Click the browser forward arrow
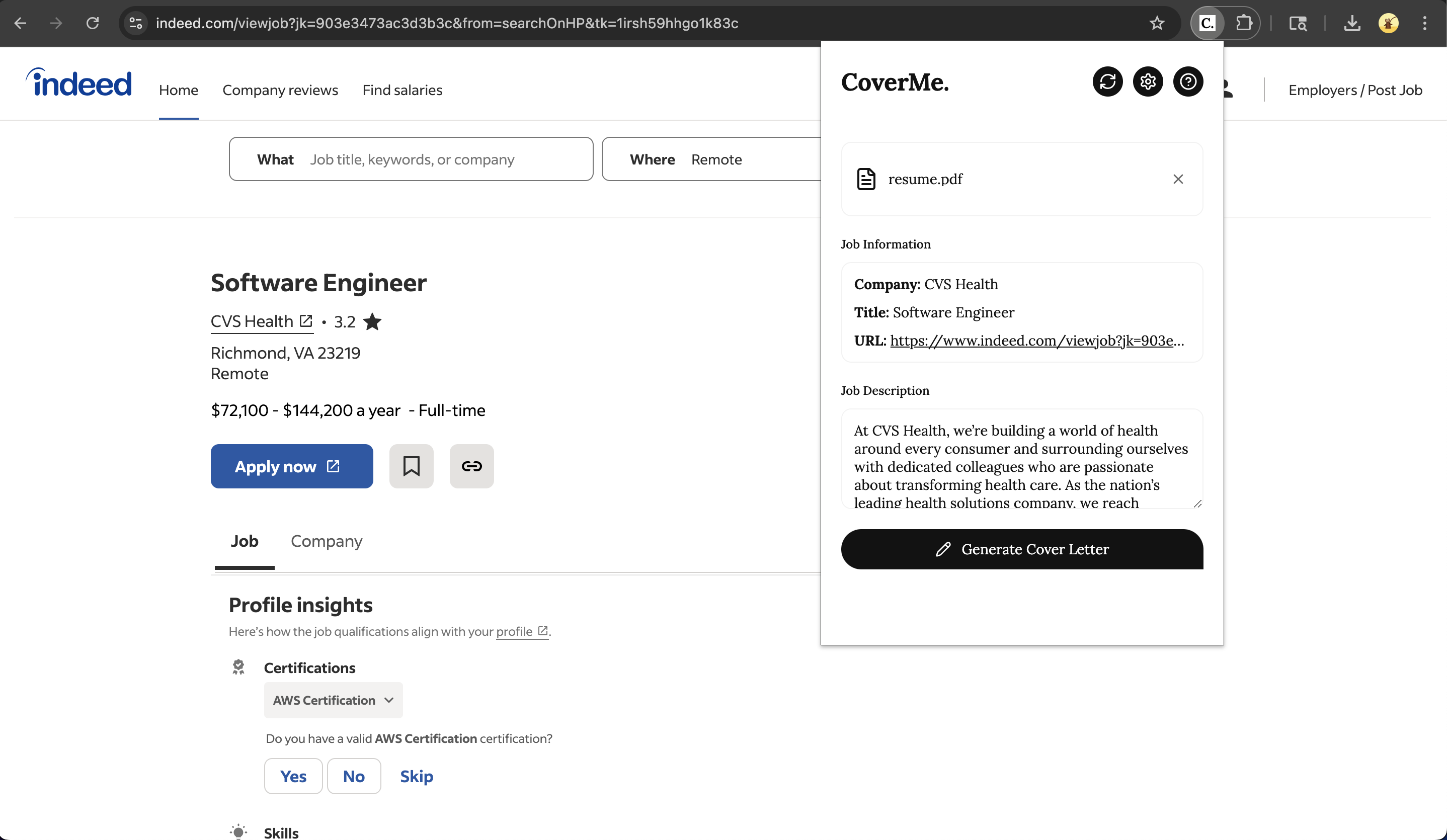The width and height of the screenshot is (1447, 840). (x=56, y=23)
